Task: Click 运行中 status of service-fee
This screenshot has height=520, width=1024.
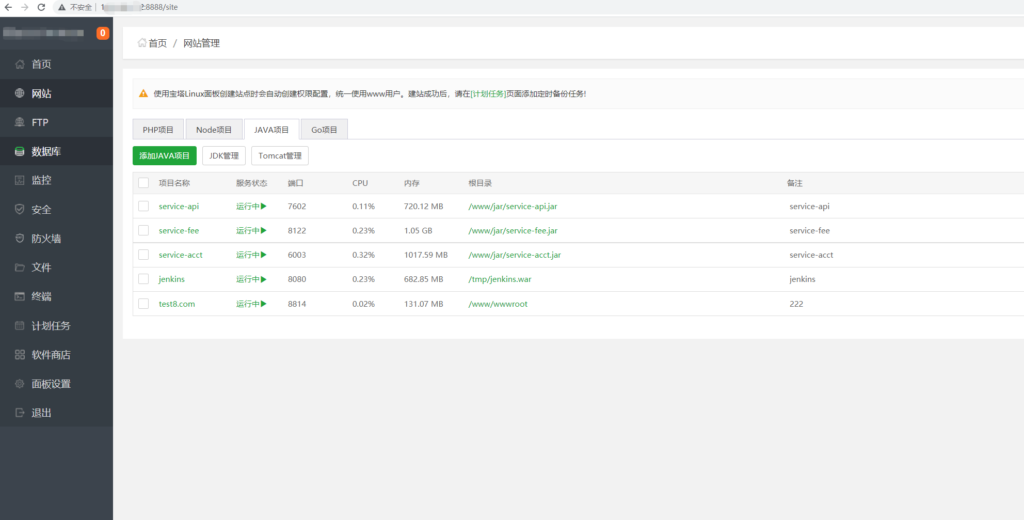Action: tap(251, 230)
